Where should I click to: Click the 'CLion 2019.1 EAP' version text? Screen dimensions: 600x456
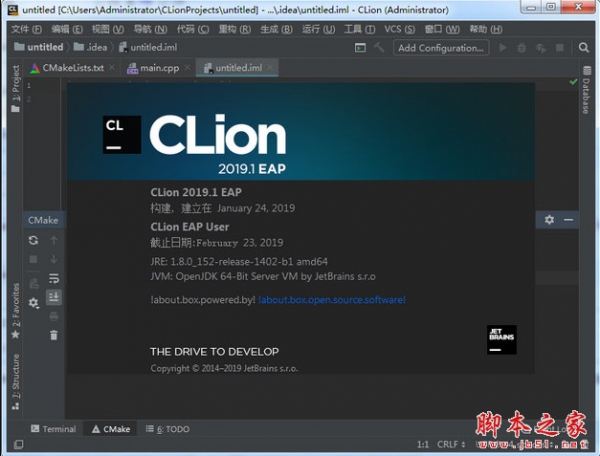[196, 192]
